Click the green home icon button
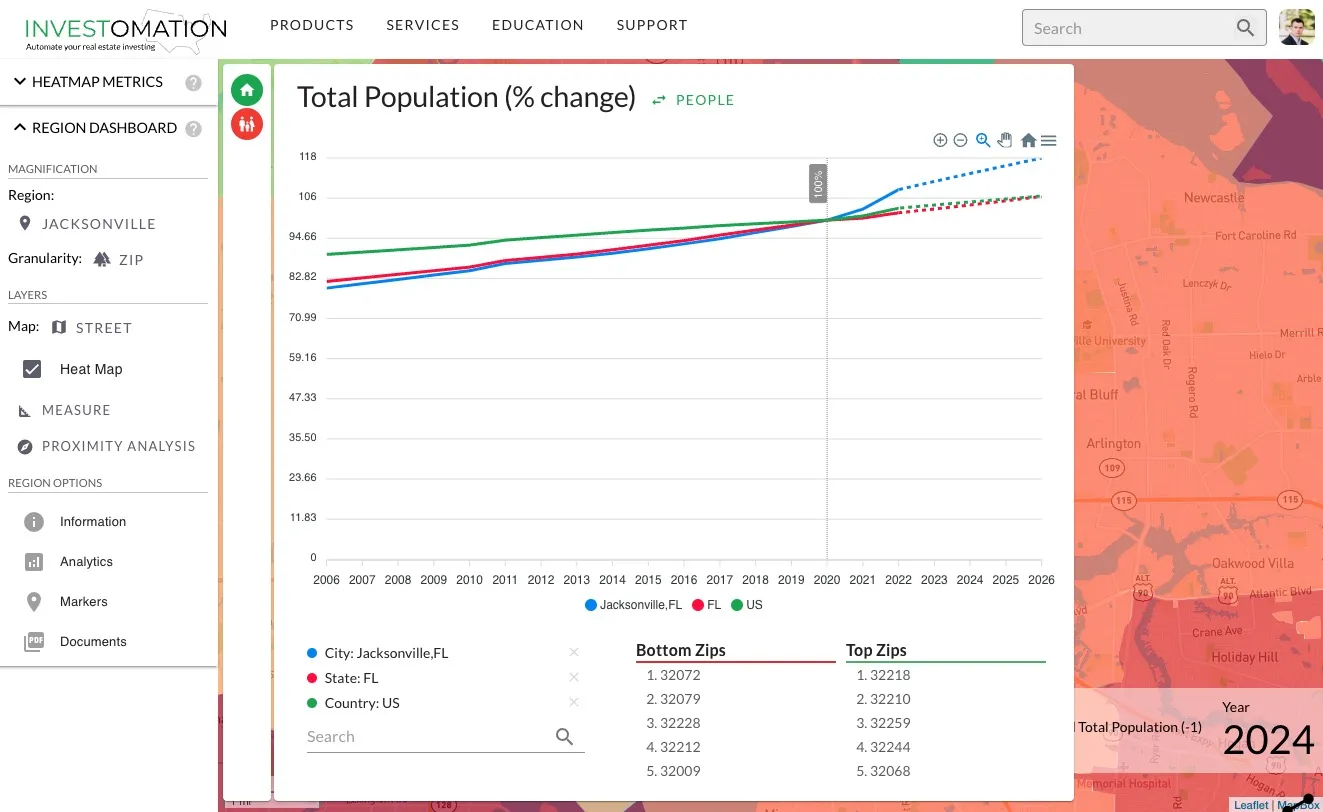This screenshot has height=812, width=1323. [247, 90]
